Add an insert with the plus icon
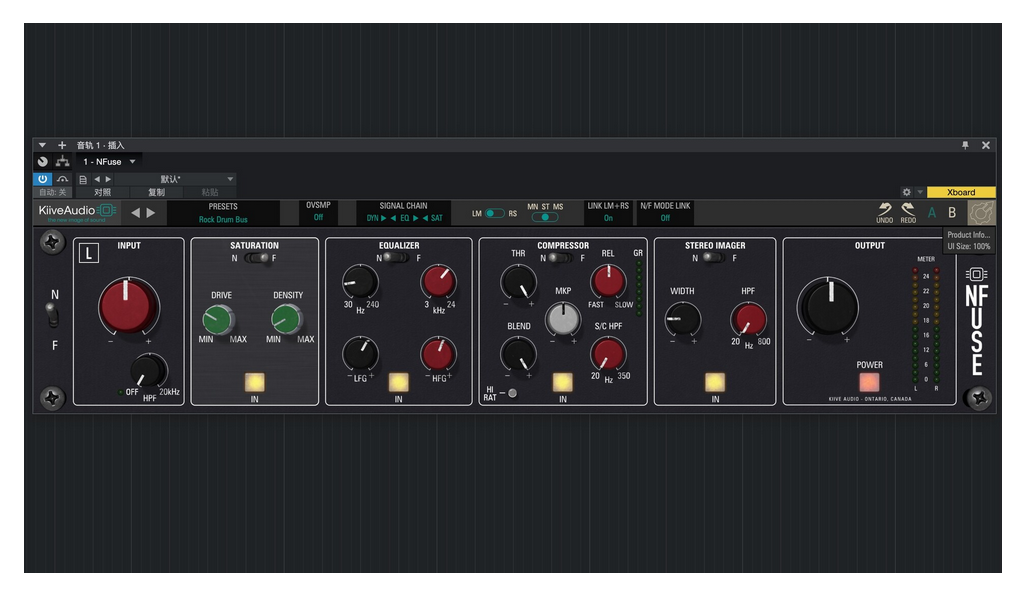This screenshot has width=1016, height=594. (62, 145)
